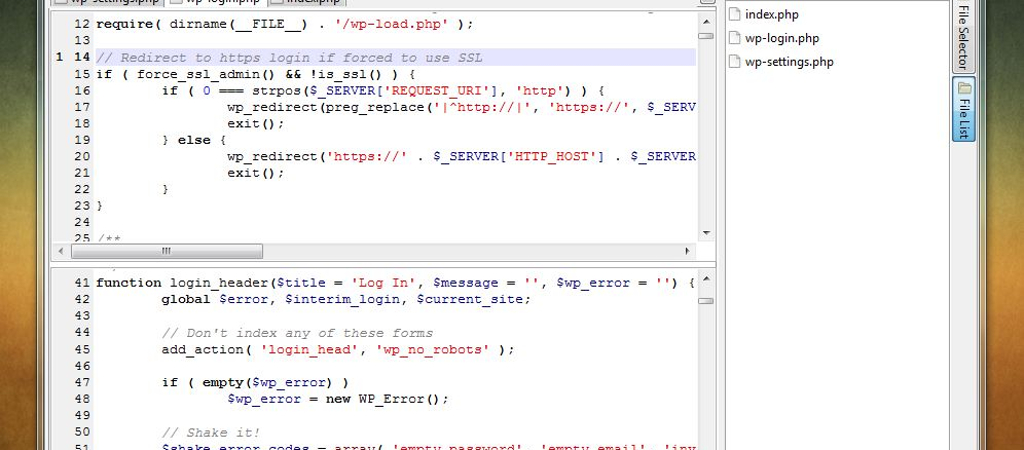Click the page icon beside index.php
The width and height of the screenshot is (1024, 450).
tap(734, 14)
